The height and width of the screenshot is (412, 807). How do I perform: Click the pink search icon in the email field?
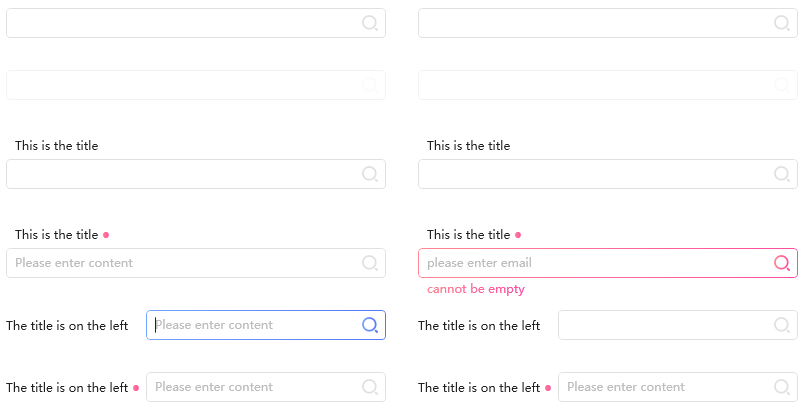782,263
